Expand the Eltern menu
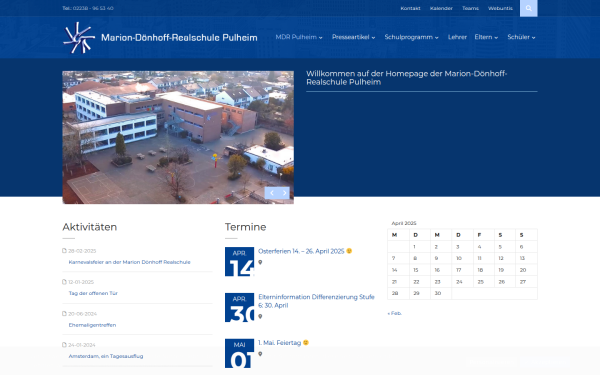 pyautogui.click(x=486, y=37)
